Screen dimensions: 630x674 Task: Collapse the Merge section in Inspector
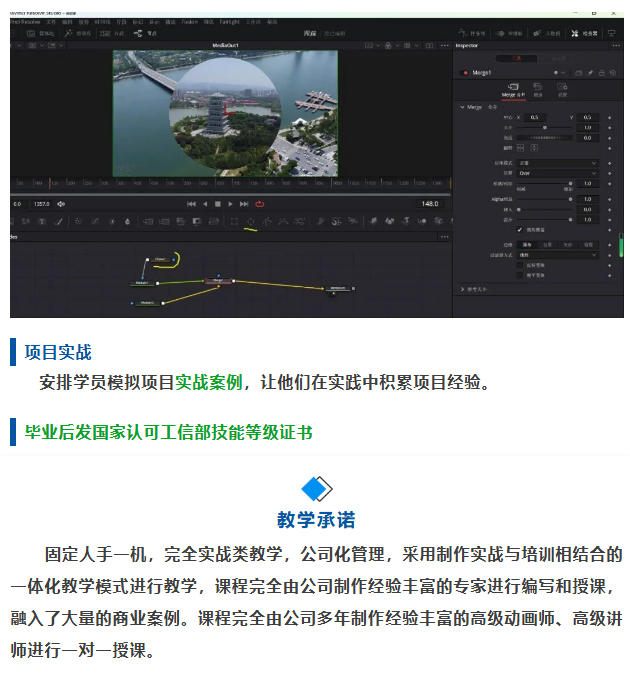click(x=462, y=107)
